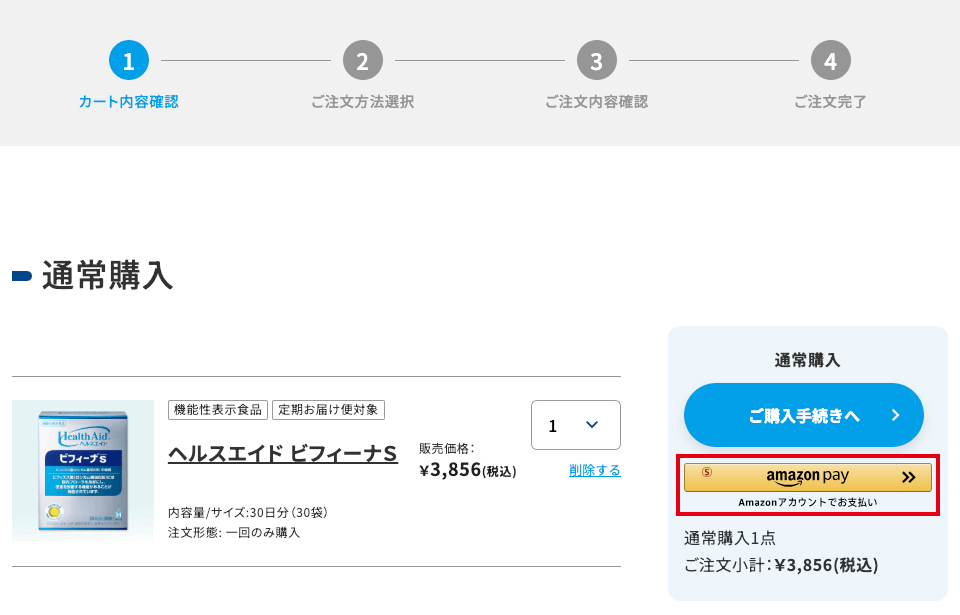The image size is (960, 615).
Task: Pay with the amazon pay button
Action: click(808, 477)
